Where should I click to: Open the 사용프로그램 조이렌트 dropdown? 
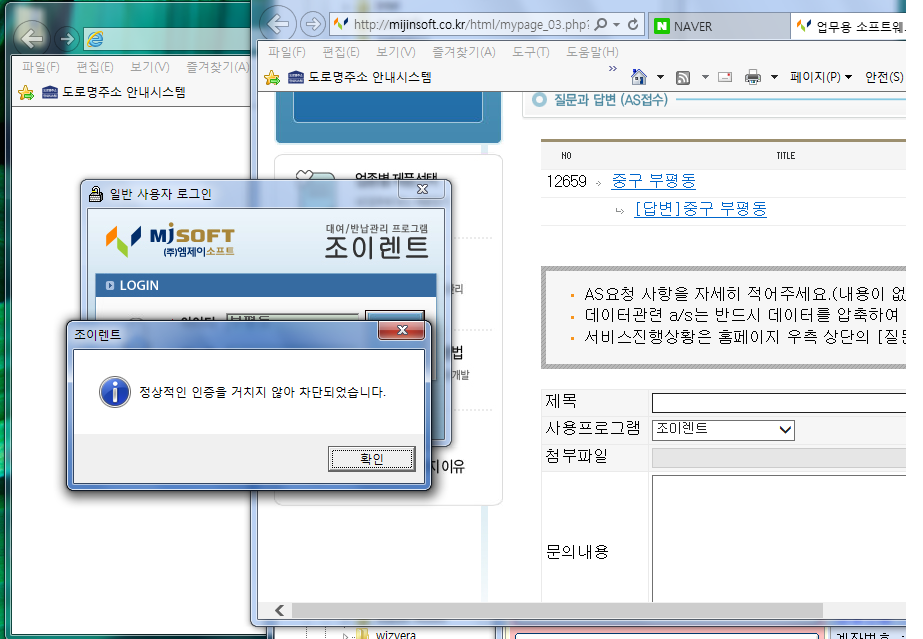point(723,430)
